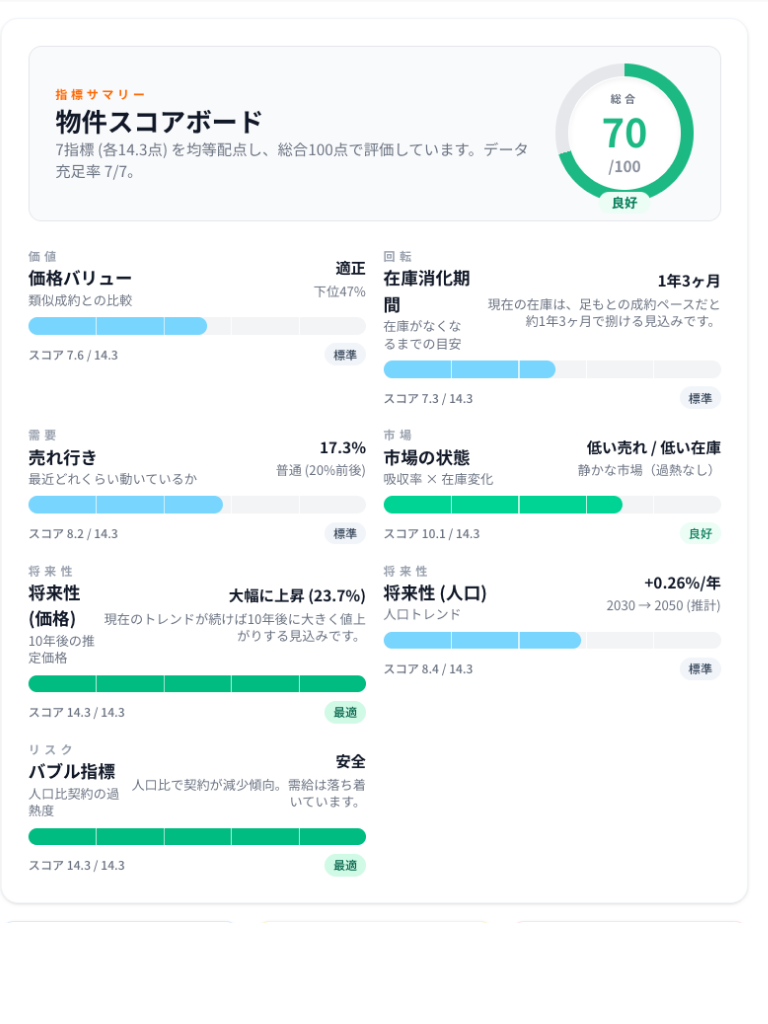
Task: Select the 標準 badge on 売れ行き card
Action: pos(344,533)
